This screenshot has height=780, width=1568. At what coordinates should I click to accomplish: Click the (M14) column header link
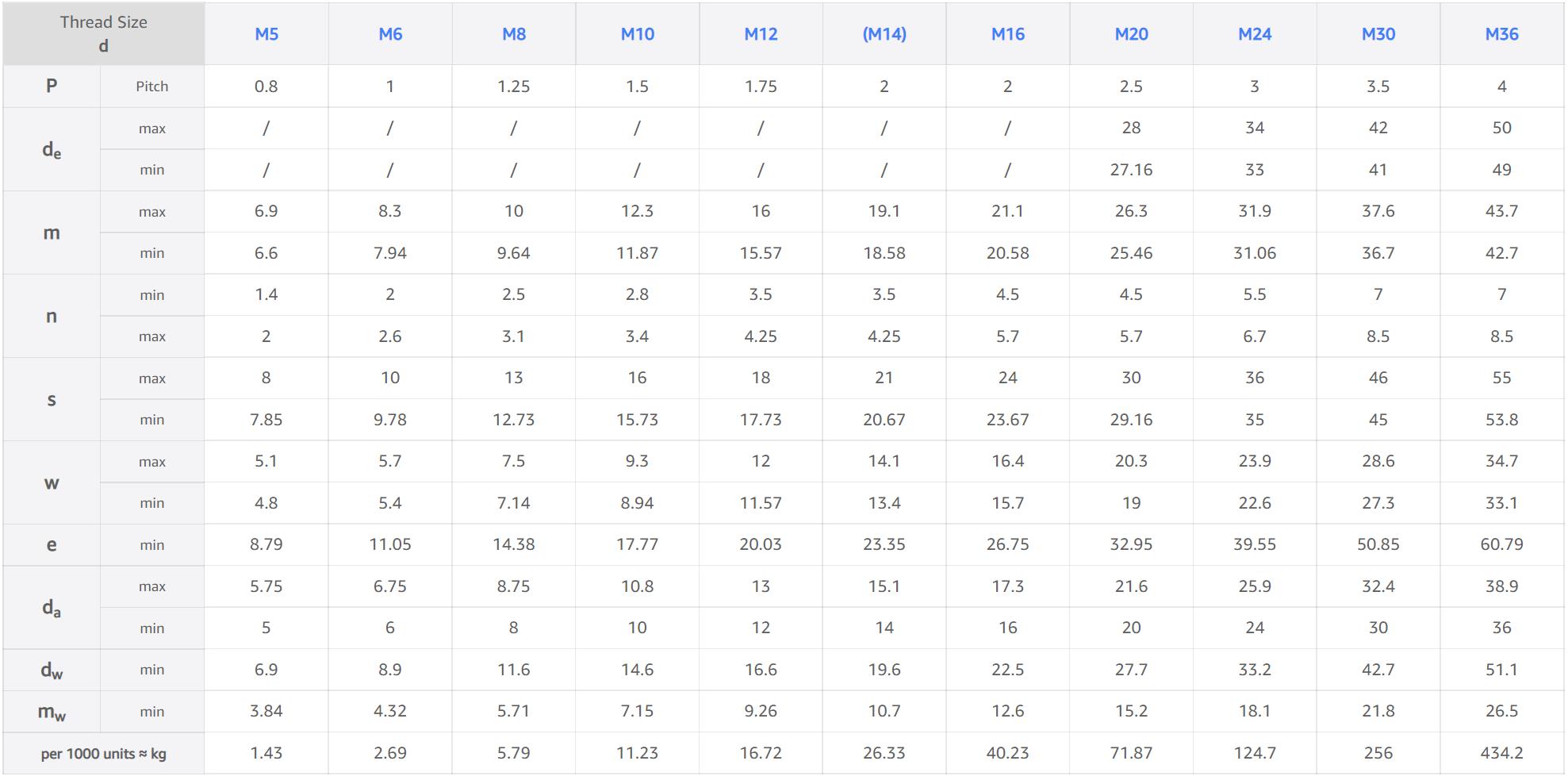pyautogui.click(x=884, y=34)
